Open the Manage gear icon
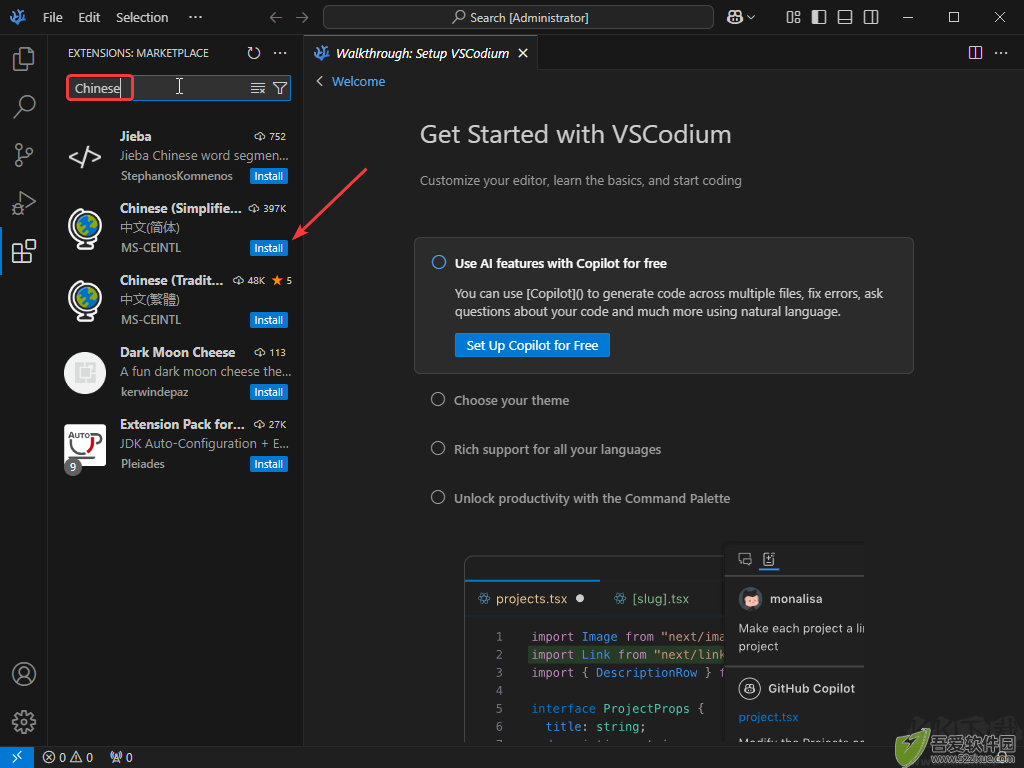 [x=24, y=722]
